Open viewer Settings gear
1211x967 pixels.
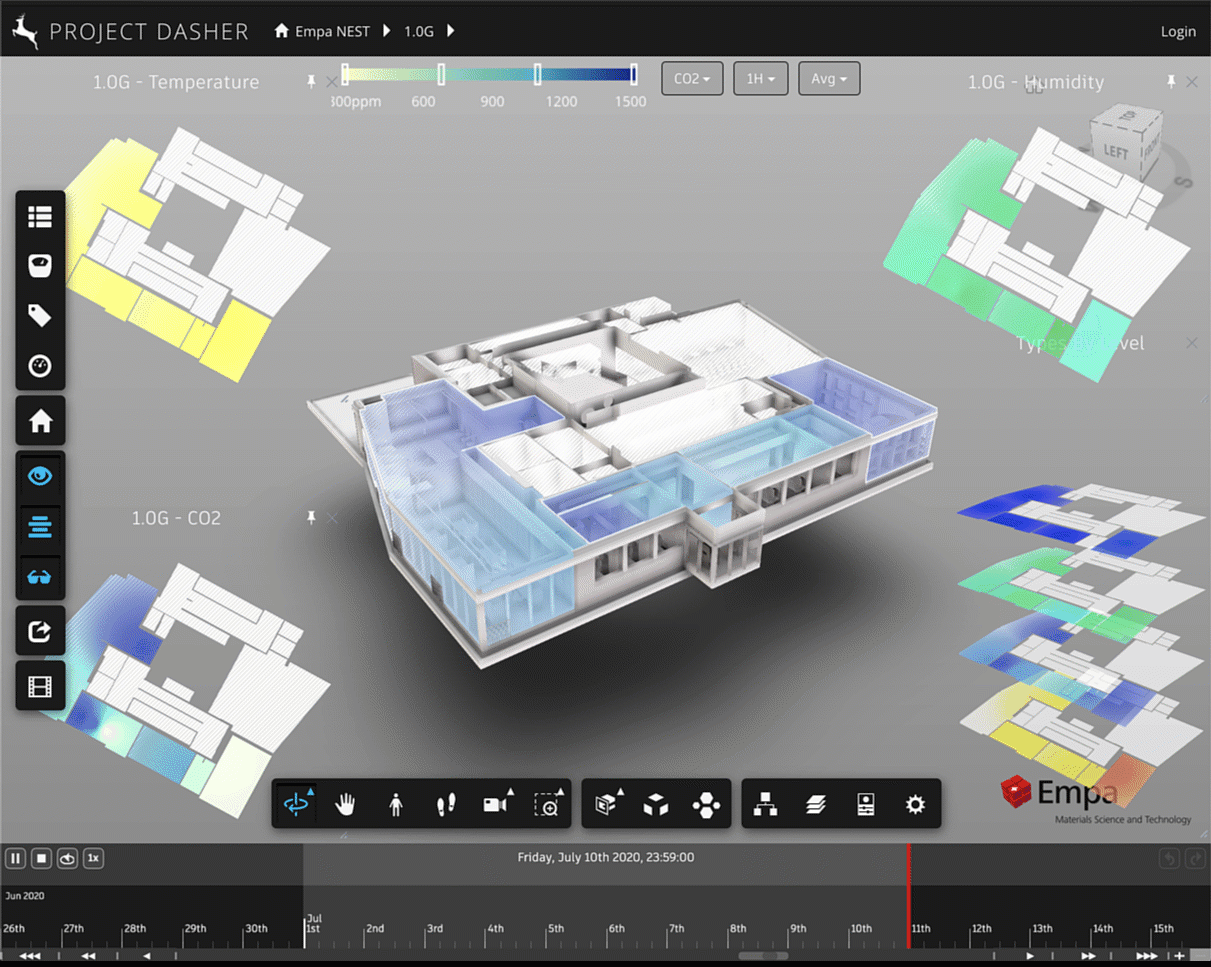pyautogui.click(x=915, y=804)
